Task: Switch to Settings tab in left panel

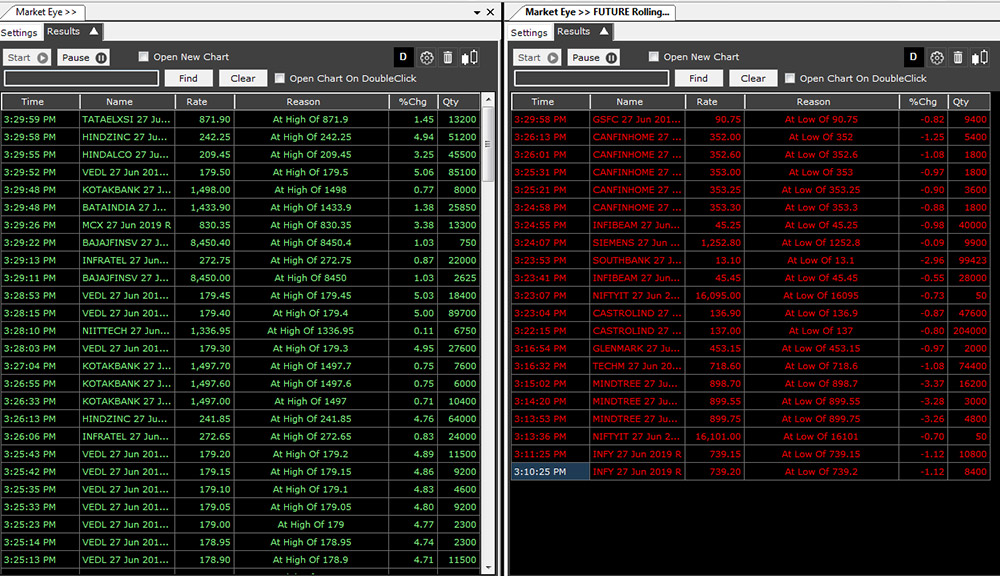Action: click(19, 33)
